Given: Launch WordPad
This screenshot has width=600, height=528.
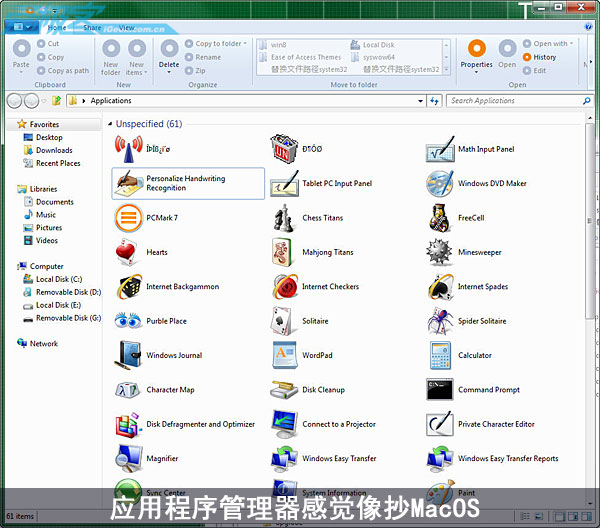Looking at the screenshot, I should pyautogui.click(x=301, y=355).
